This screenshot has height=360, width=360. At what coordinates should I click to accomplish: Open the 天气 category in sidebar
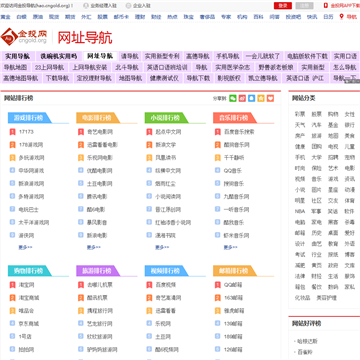(300, 125)
